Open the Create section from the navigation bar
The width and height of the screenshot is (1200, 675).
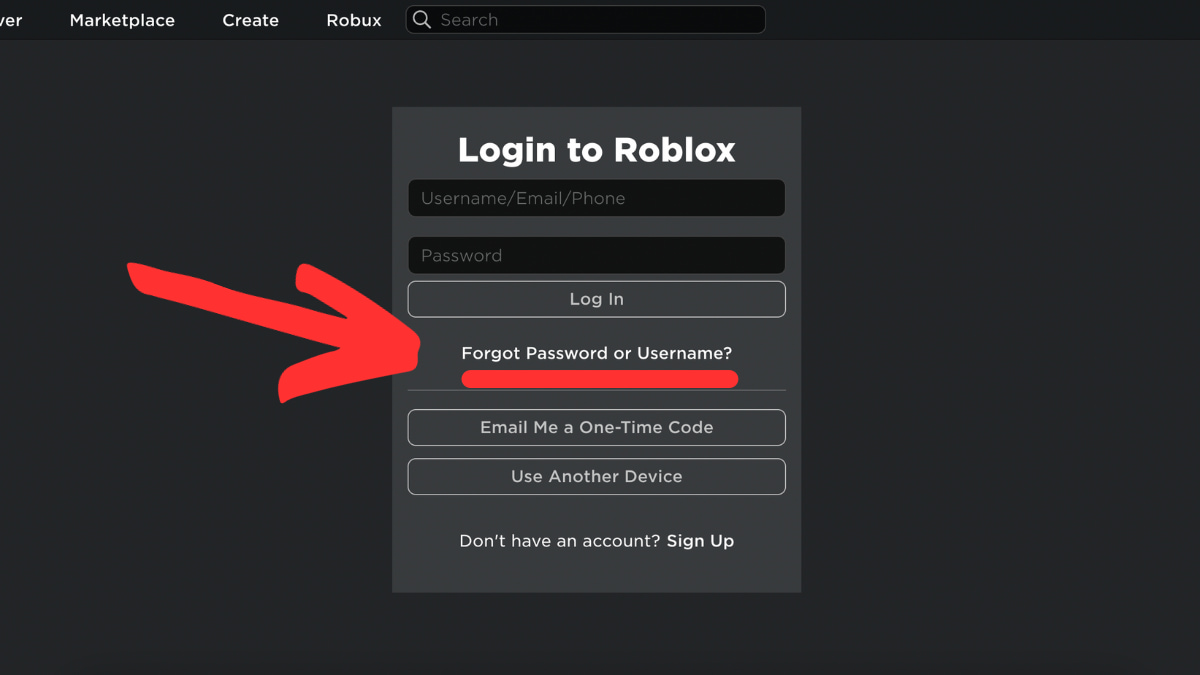(249, 19)
